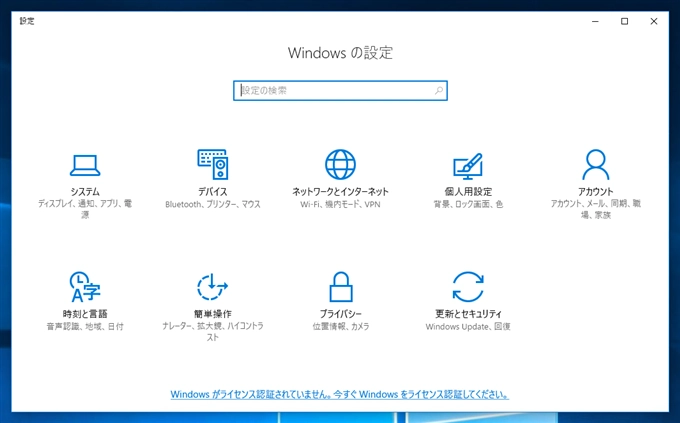Open the 時刻と言語 clock icon
The height and width of the screenshot is (423, 680).
pos(85,287)
